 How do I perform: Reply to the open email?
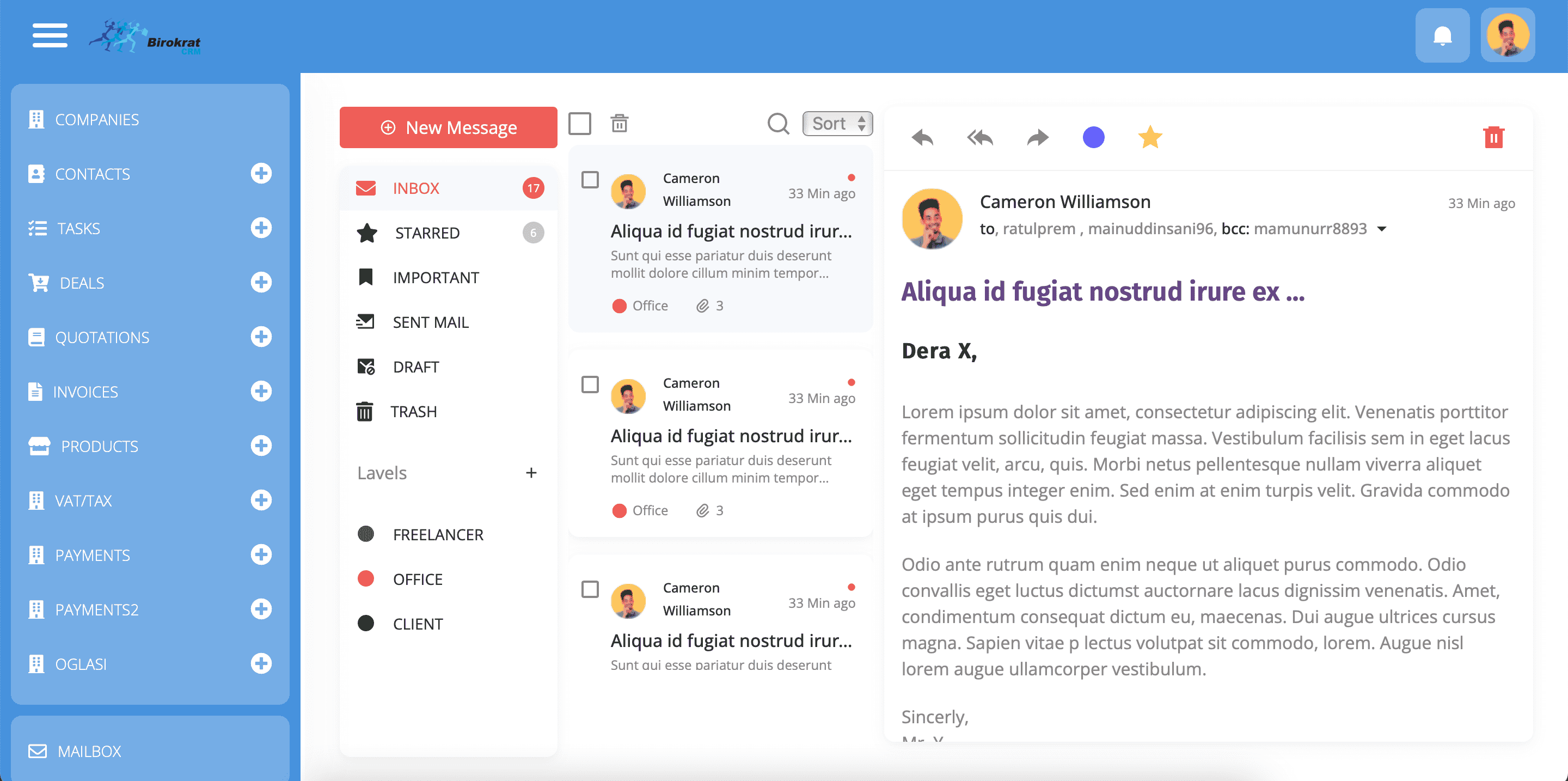922,138
